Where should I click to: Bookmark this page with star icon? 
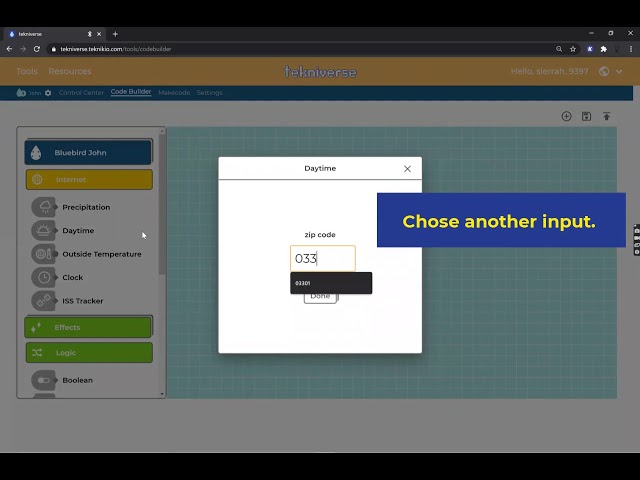(573, 49)
